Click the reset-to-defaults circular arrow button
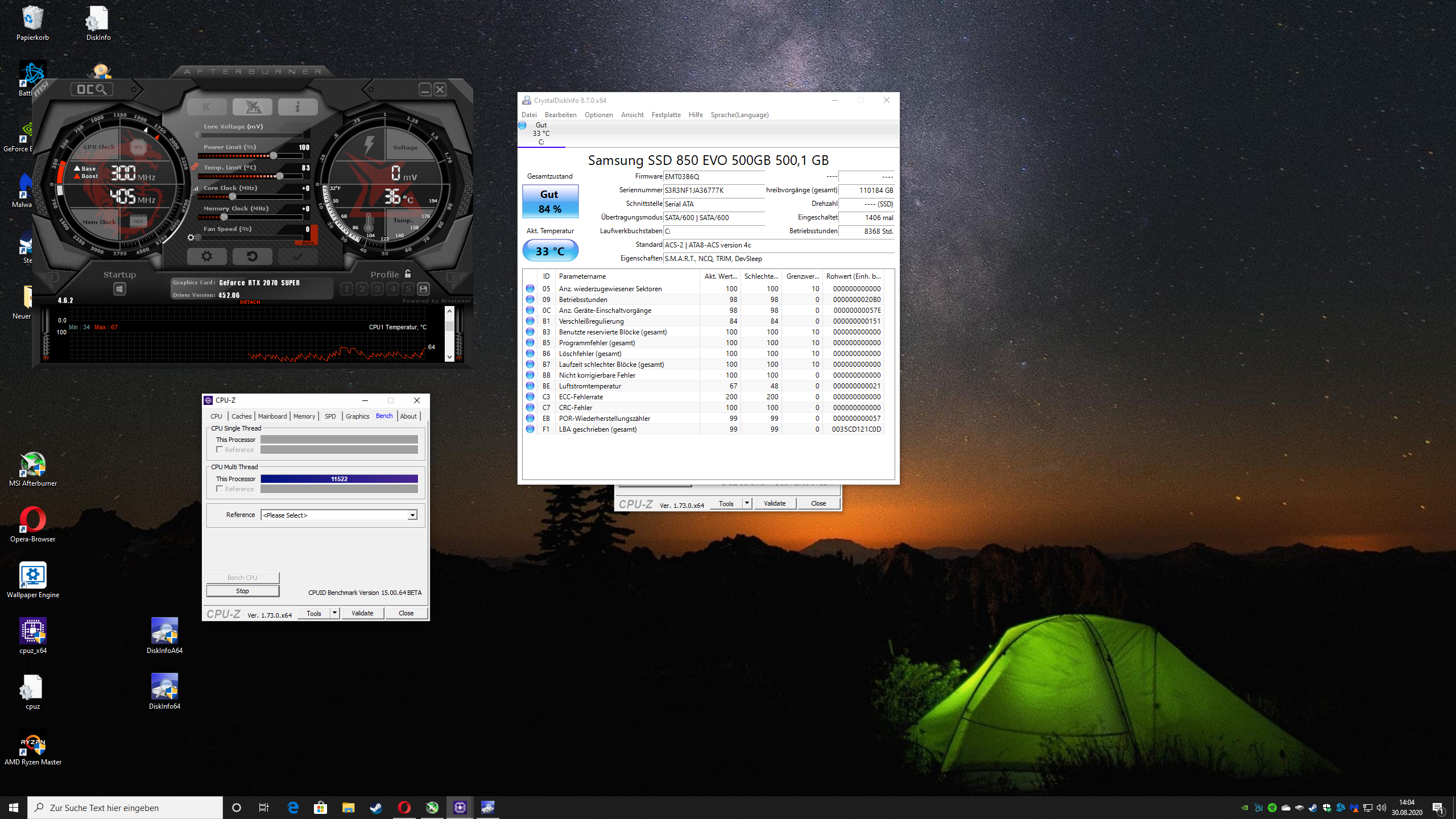This screenshot has width=1456, height=819. point(252,257)
